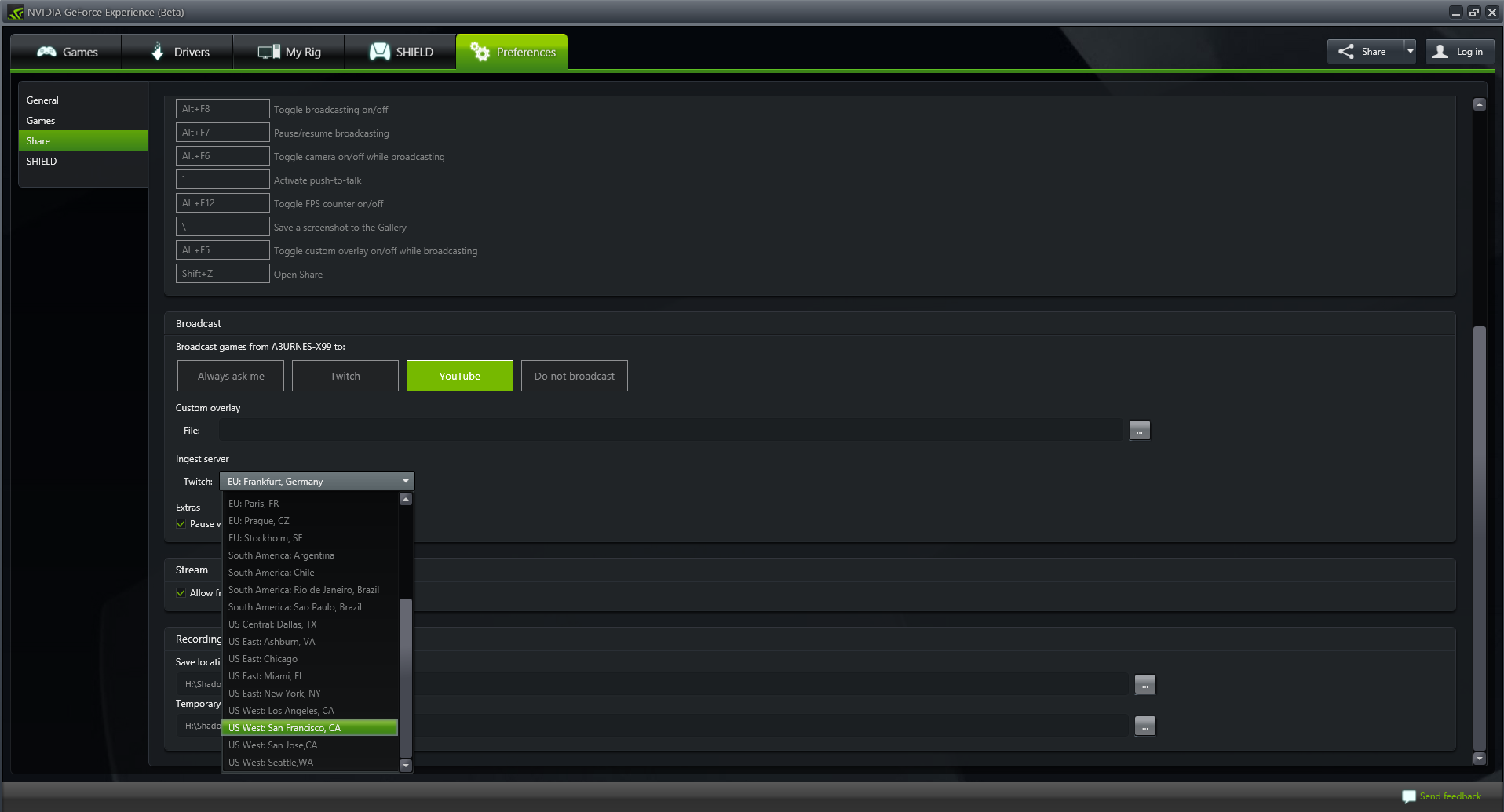This screenshot has width=1504, height=812.
Task: Edit the Alt+F8 broadcasting hotkey field
Action: 223,109
